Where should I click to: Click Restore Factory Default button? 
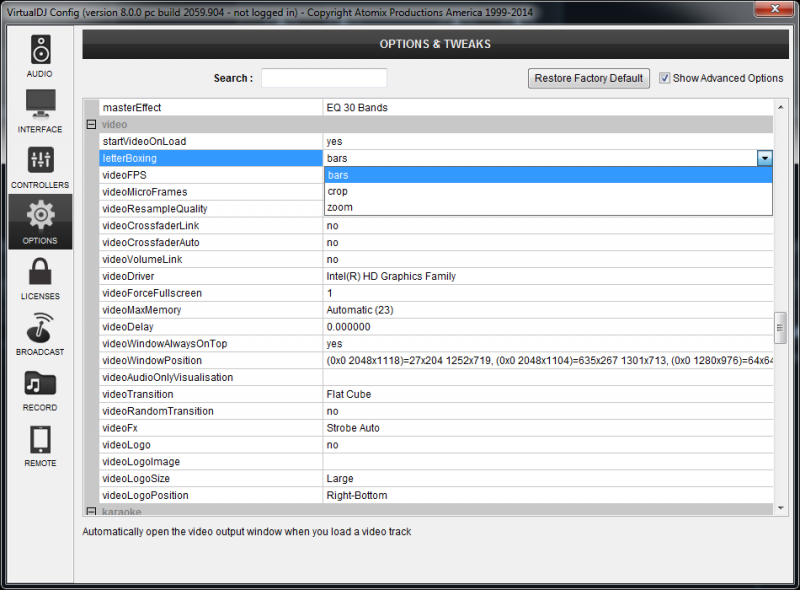coord(589,78)
